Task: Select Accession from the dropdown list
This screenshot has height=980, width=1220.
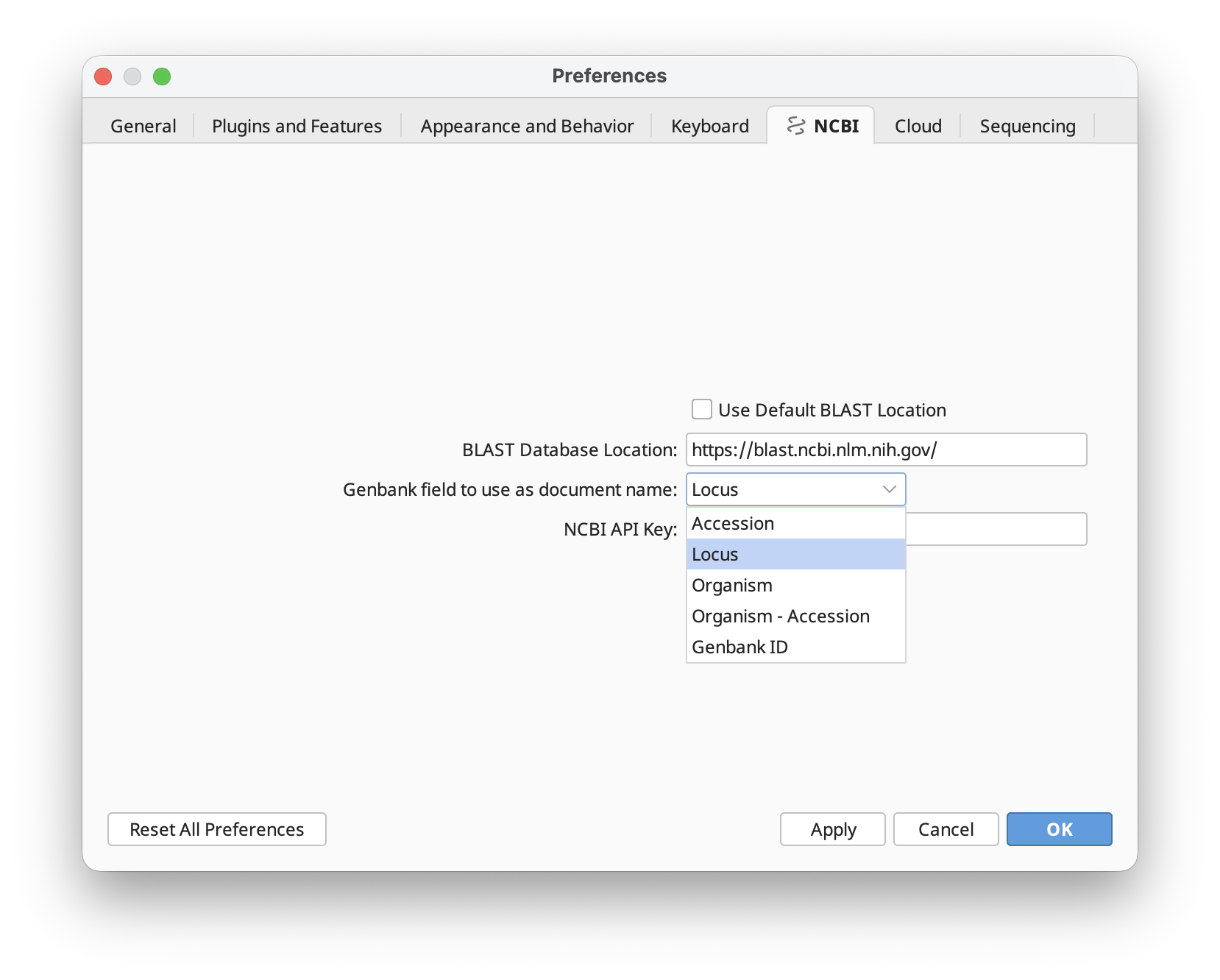Action: [795, 523]
